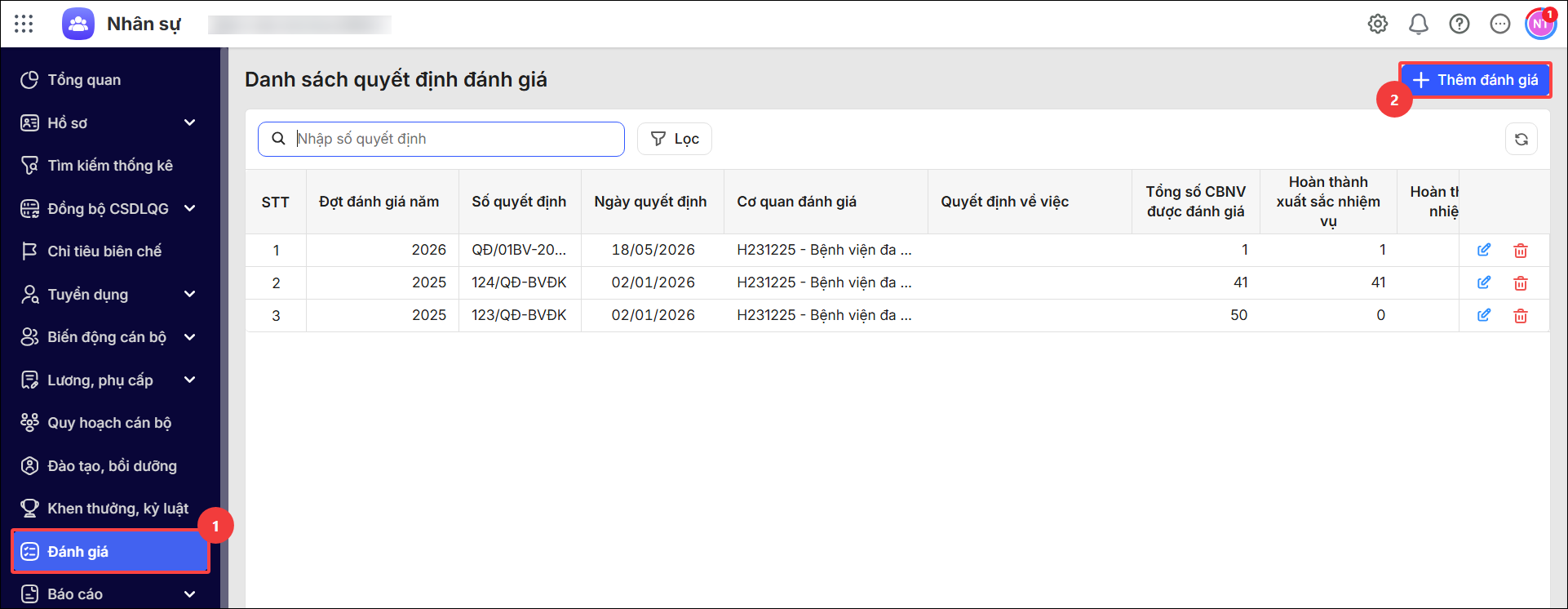This screenshot has width=1568, height=609.
Task: Open the app launcher grid icon
Action: (24, 24)
